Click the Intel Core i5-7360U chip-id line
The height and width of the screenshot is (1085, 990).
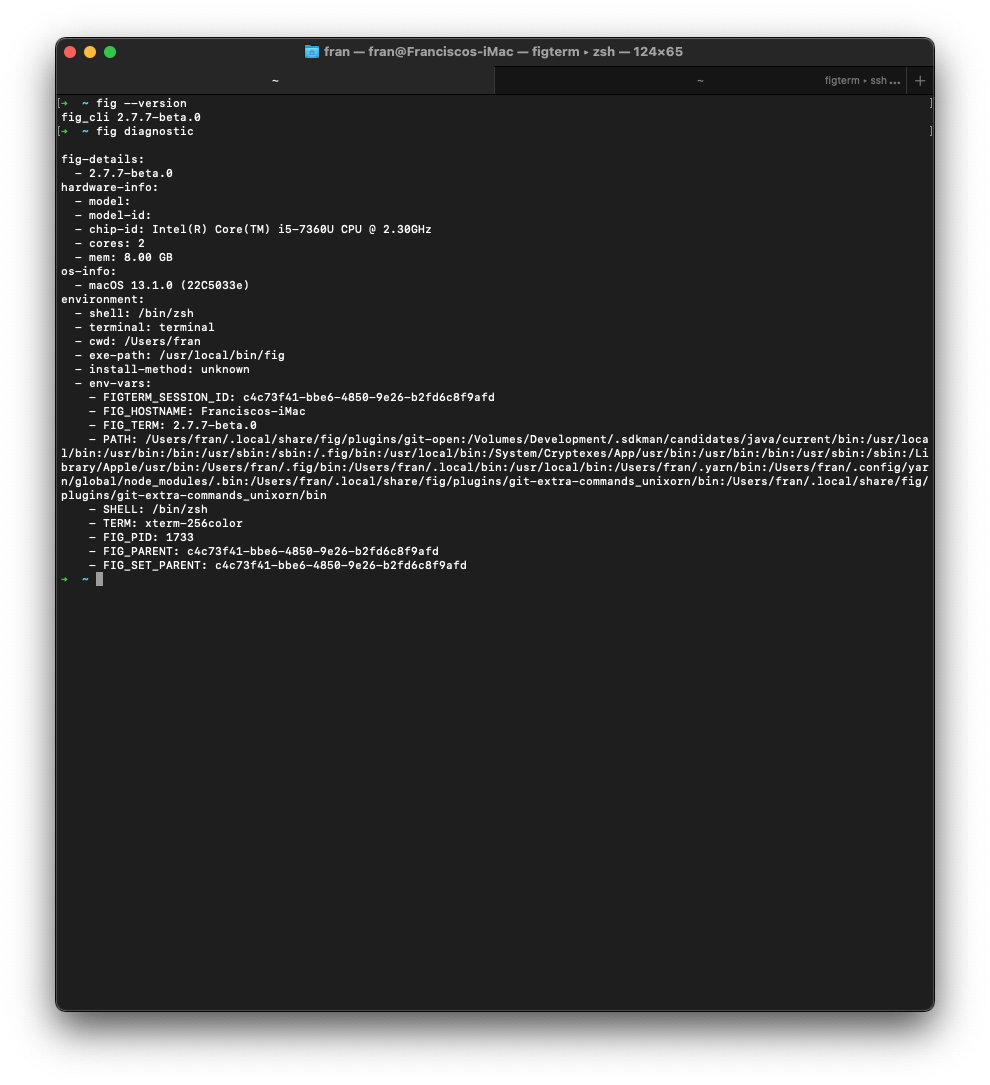250,229
